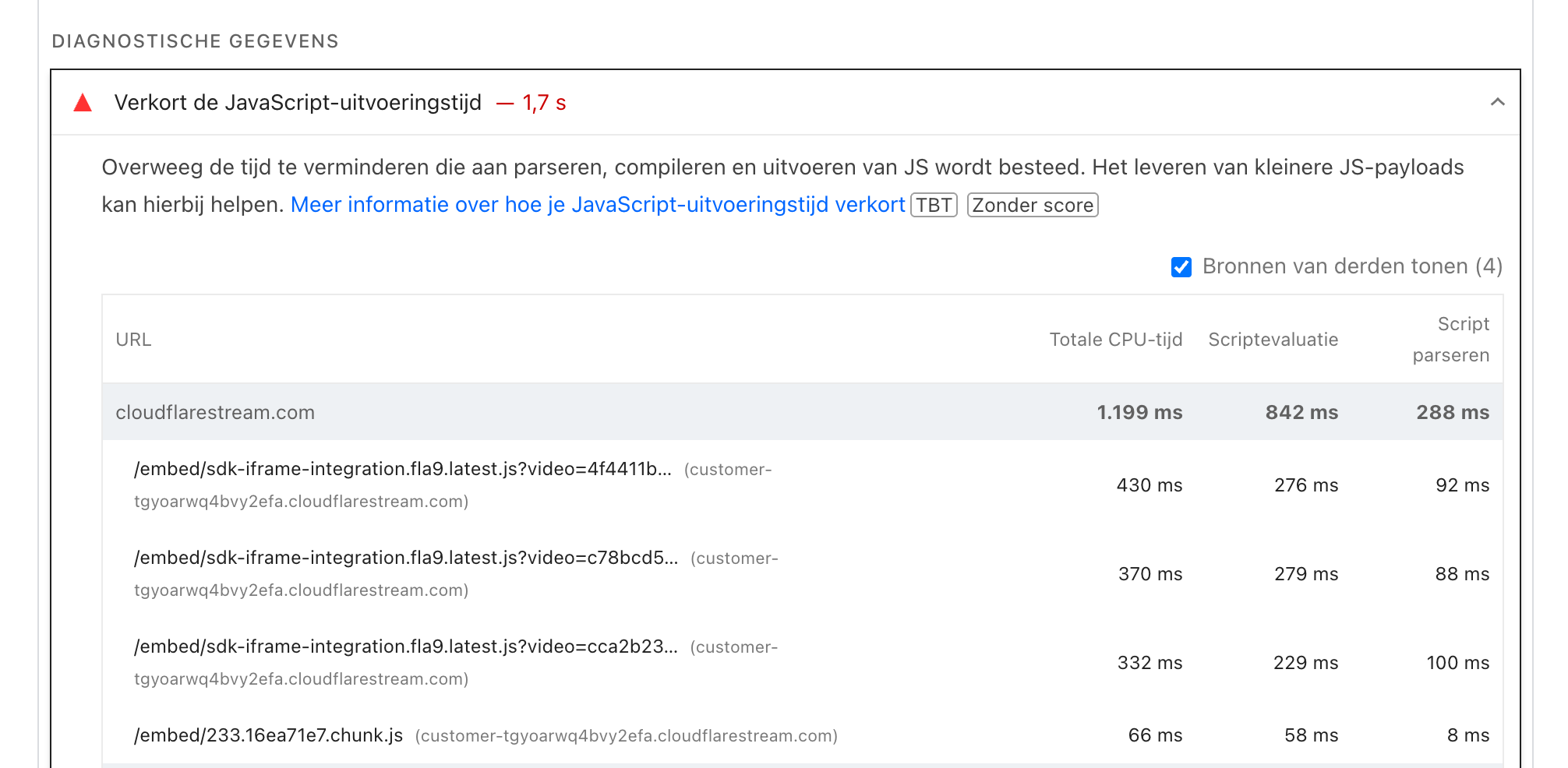The width and height of the screenshot is (1568, 768).
Task: Click the Verkort de JavaScript-uitvoeringstijd heading
Action: tap(298, 101)
